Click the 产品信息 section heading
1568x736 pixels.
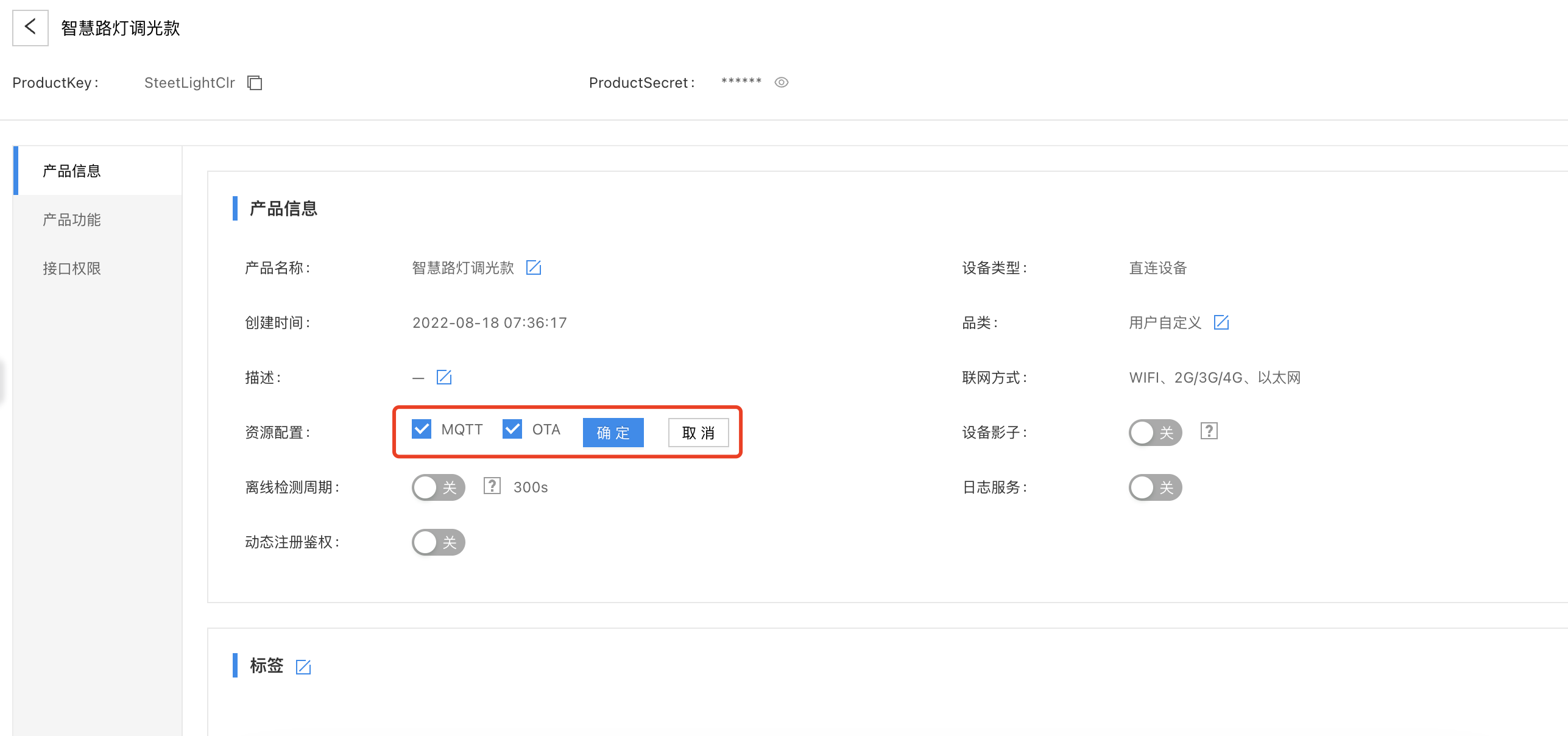click(x=283, y=208)
